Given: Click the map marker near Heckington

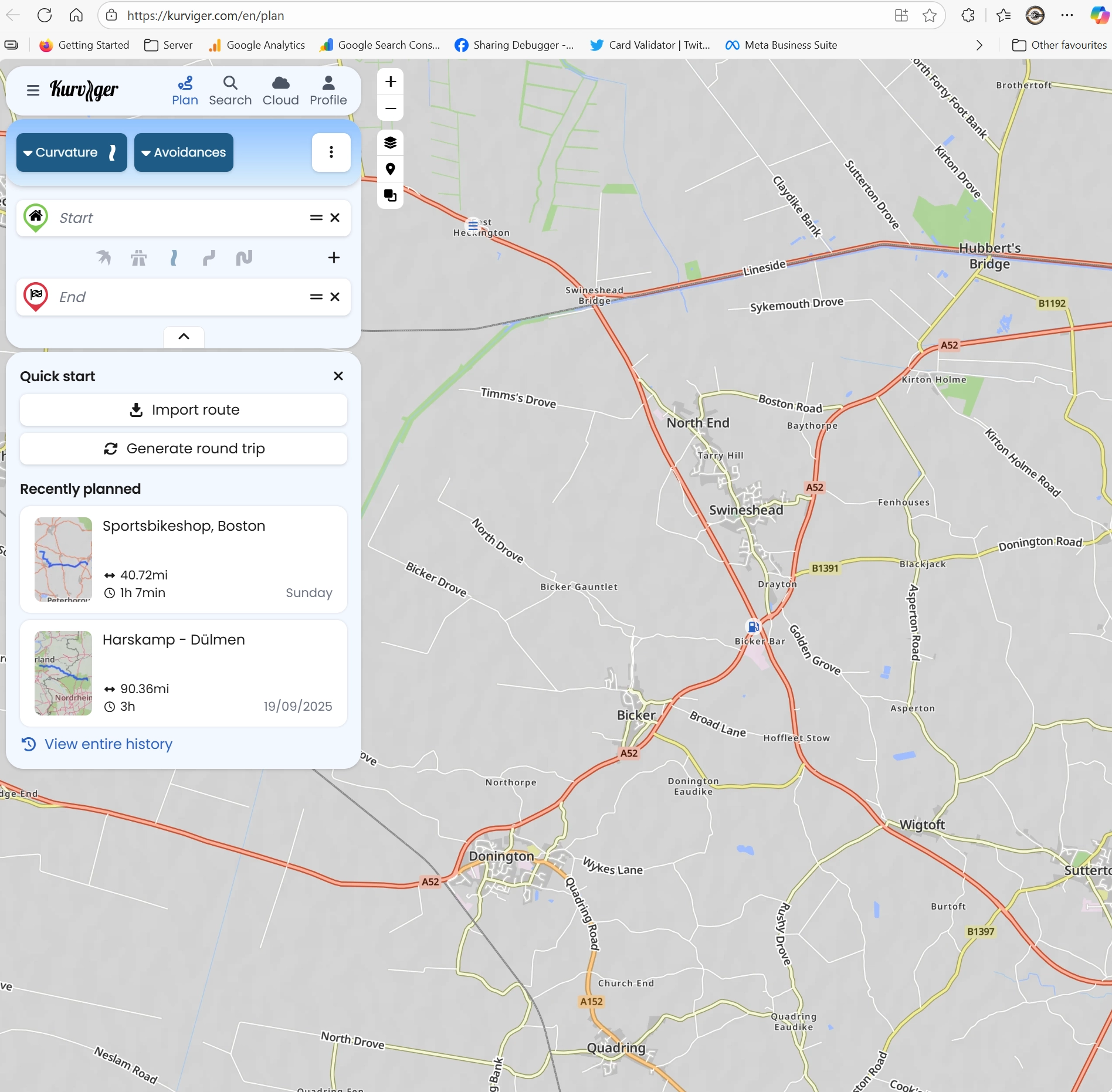Looking at the screenshot, I should tap(473, 225).
